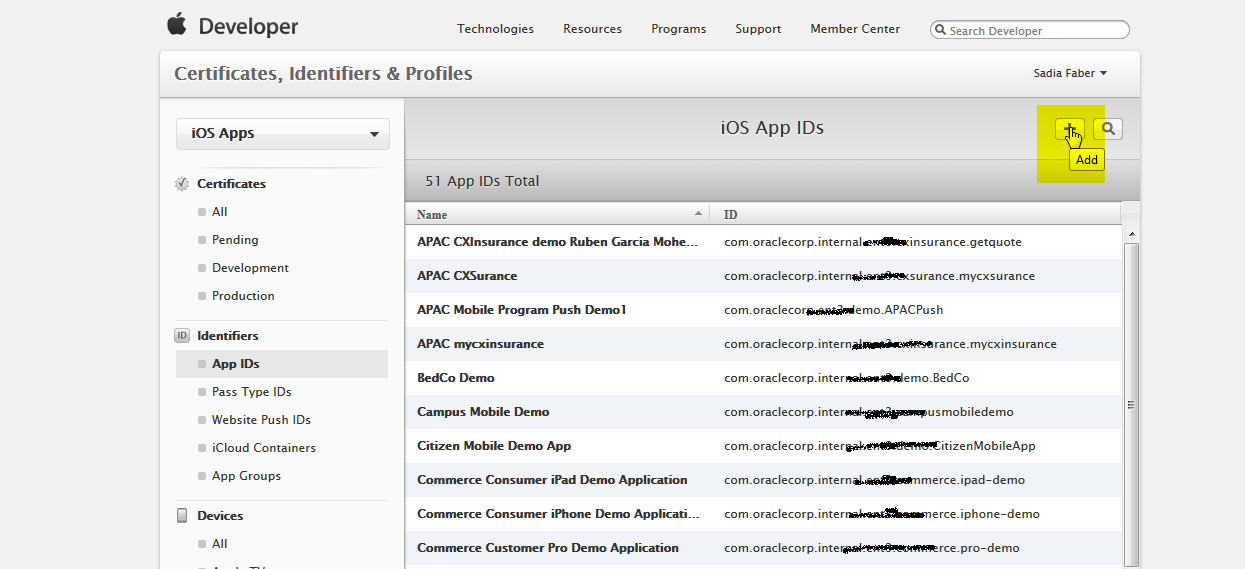The width and height of the screenshot is (1245, 569).
Task: Click the Devices heading in sidebar
Action: point(220,516)
